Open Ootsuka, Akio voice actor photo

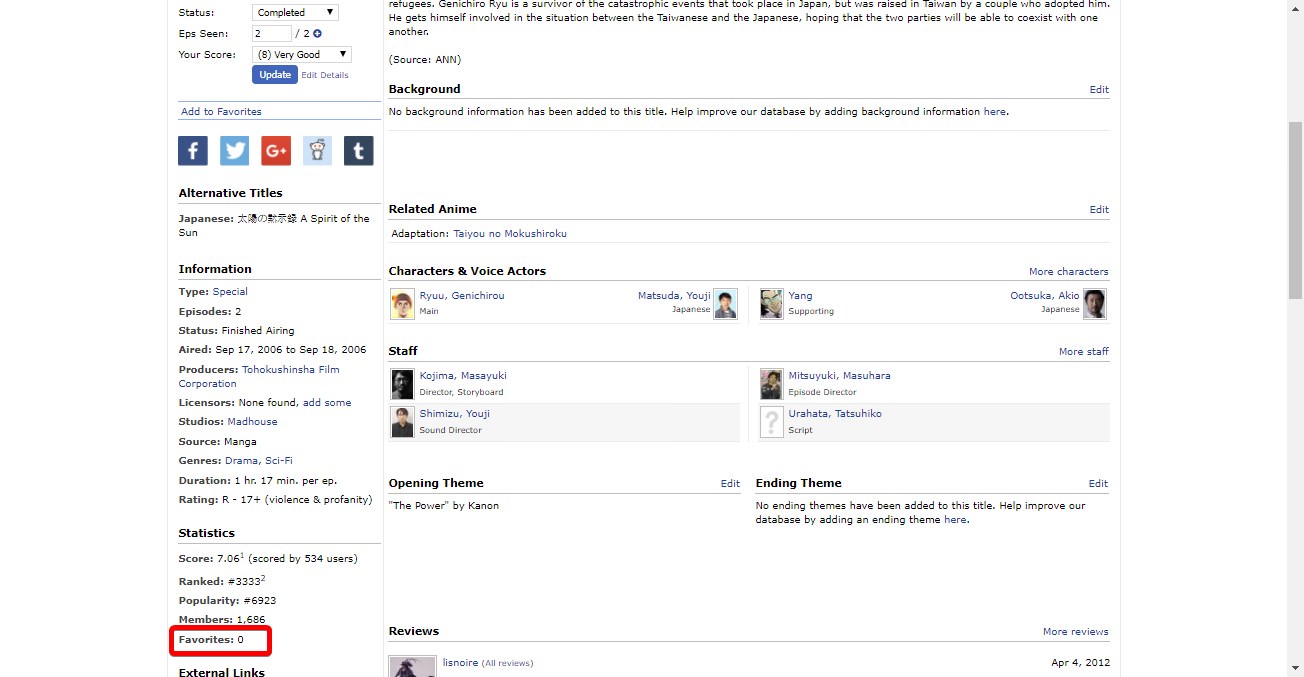1095,304
